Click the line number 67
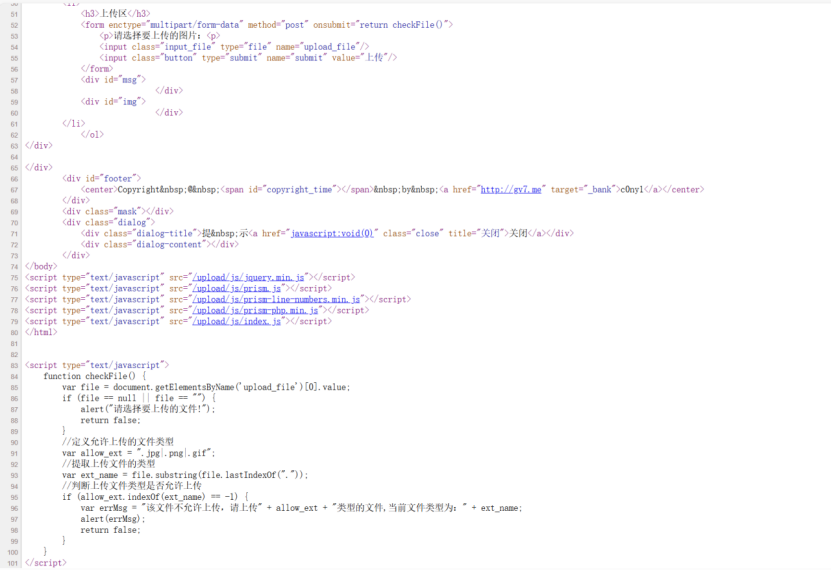Image resolution: width=831 pixels, height=570 pixels. pyautogui.click(x=14, y=190)
